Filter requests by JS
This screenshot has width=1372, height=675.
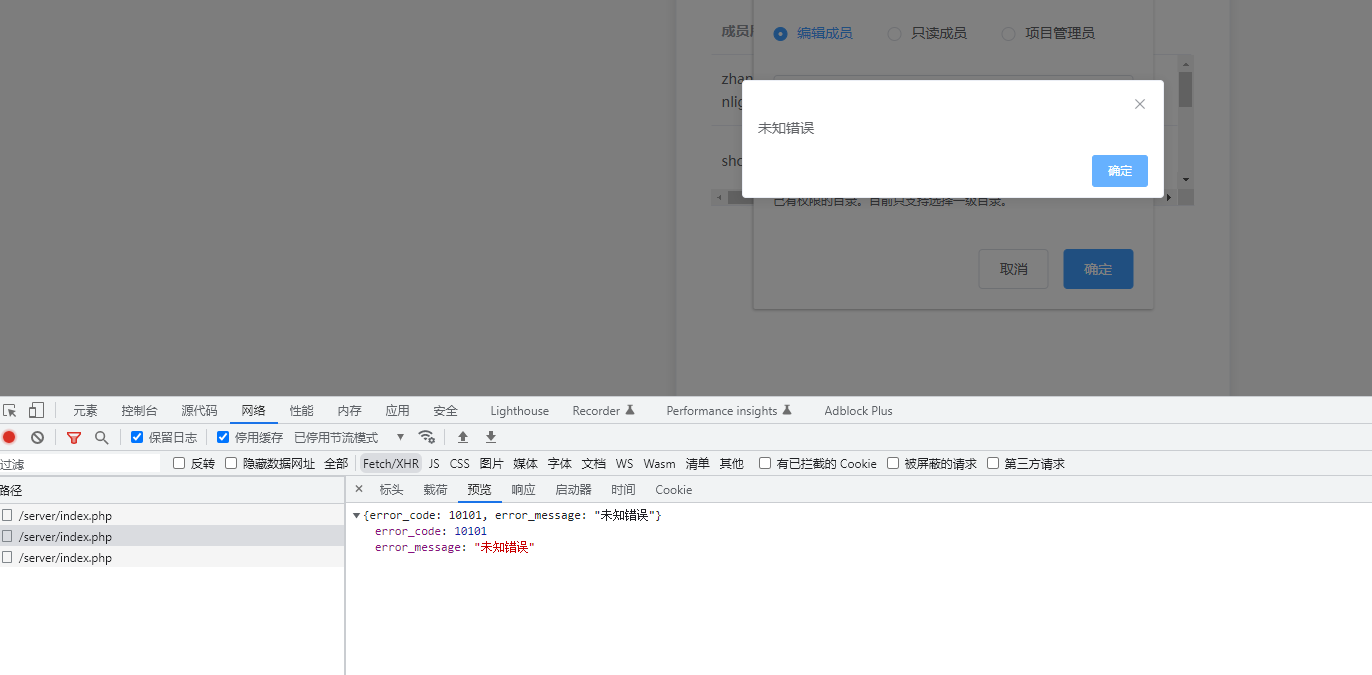434,463
